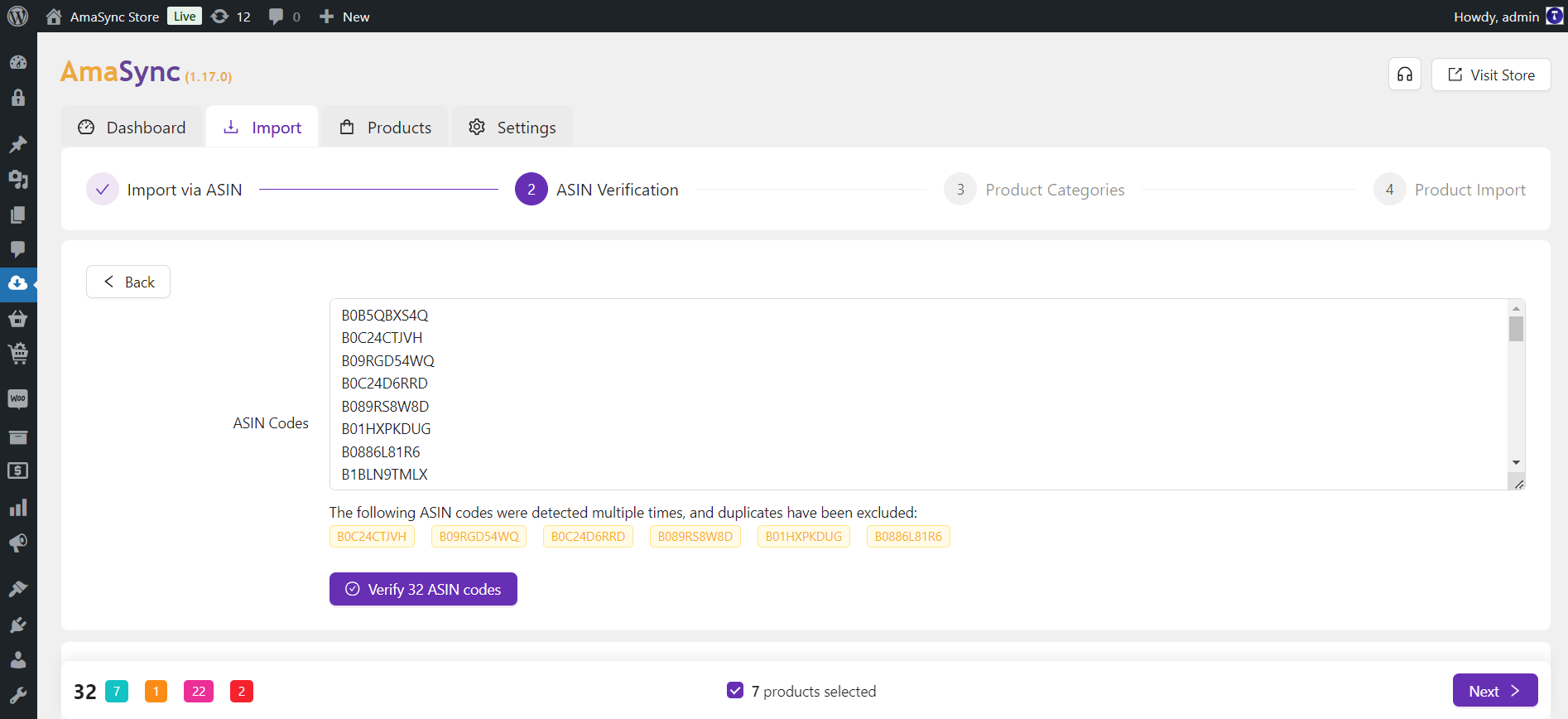
Task: Click duplicate tag B0C24CTJVH
Action: click(372, 537)
